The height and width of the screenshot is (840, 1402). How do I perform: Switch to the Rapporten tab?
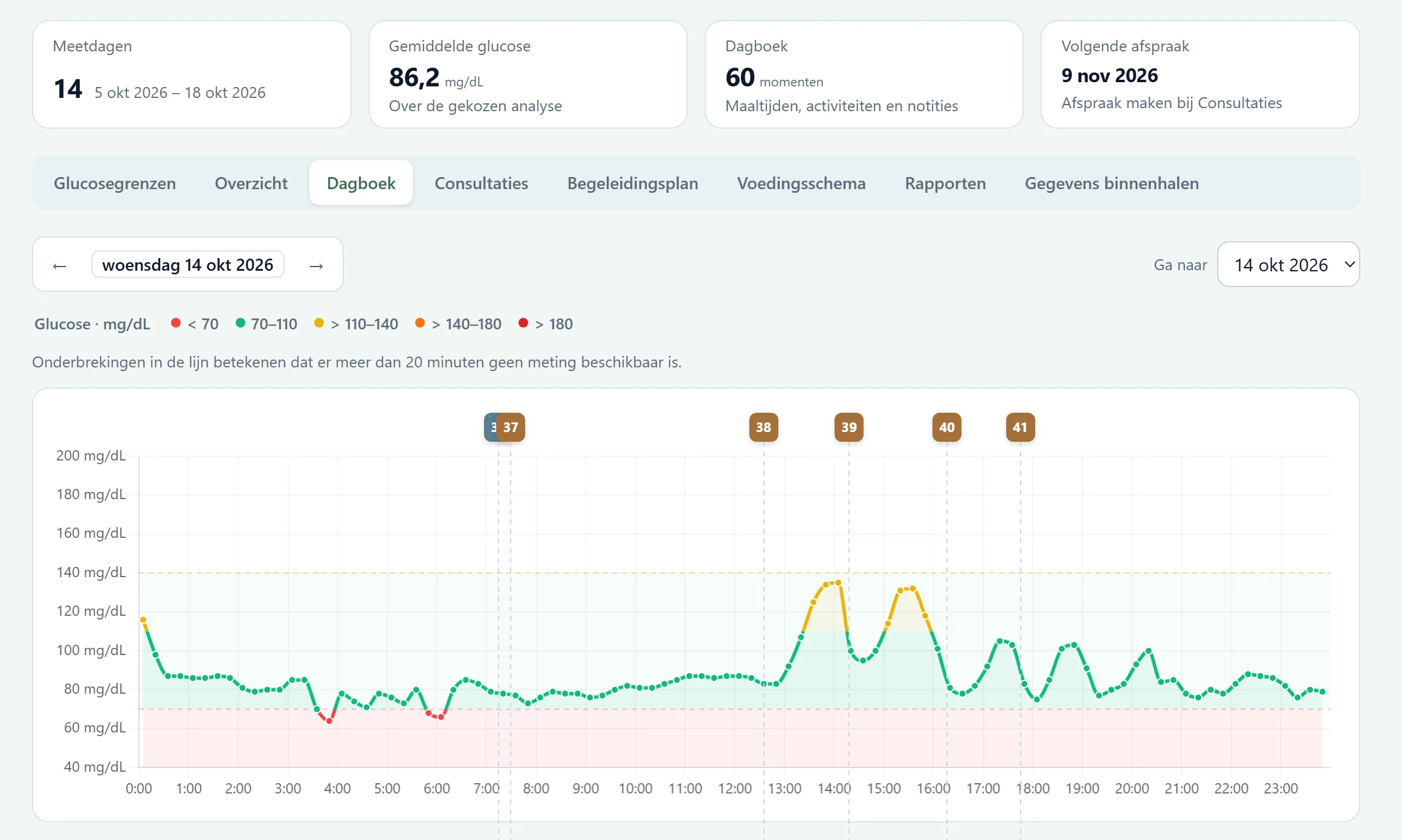[945, 183]
